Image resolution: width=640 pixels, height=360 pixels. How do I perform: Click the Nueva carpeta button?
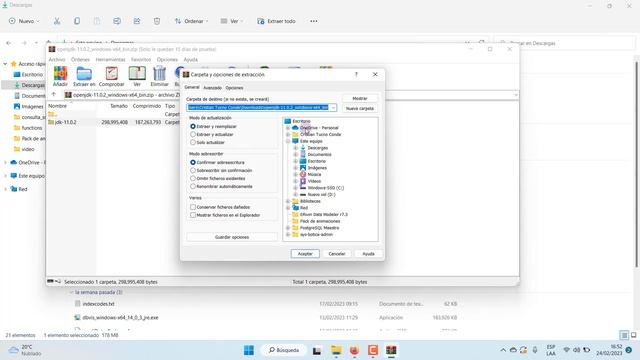point(360,109)
